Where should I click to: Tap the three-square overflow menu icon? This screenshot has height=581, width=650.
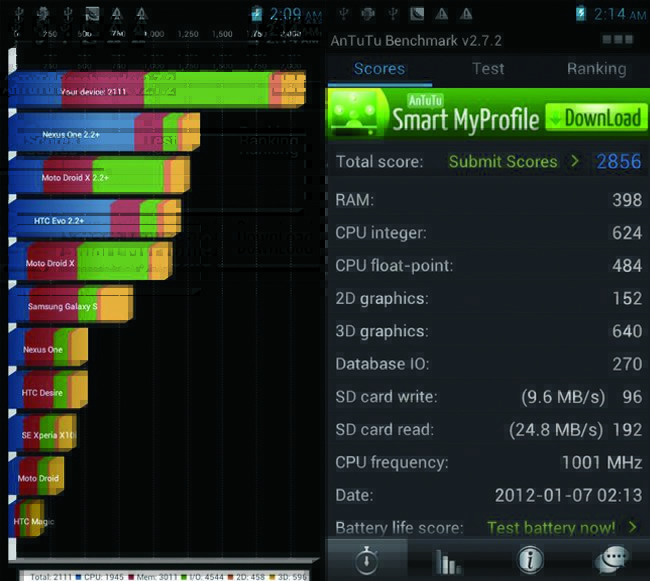coord(616,39)
